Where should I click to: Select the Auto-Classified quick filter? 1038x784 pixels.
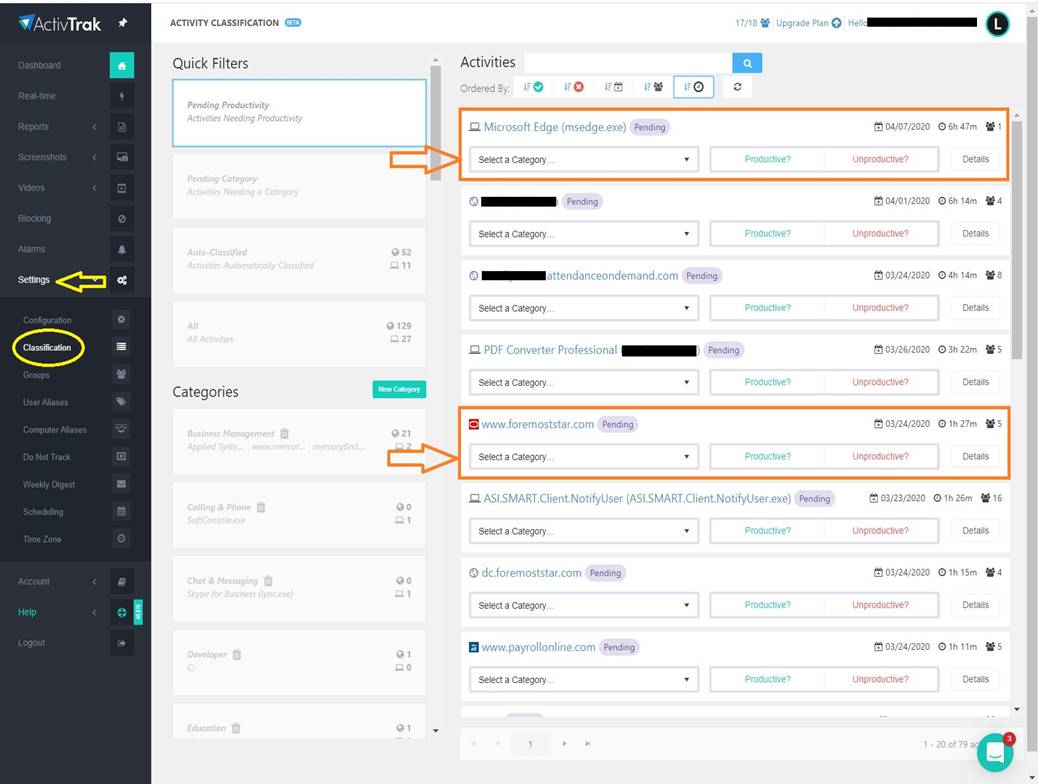point(299,260)
